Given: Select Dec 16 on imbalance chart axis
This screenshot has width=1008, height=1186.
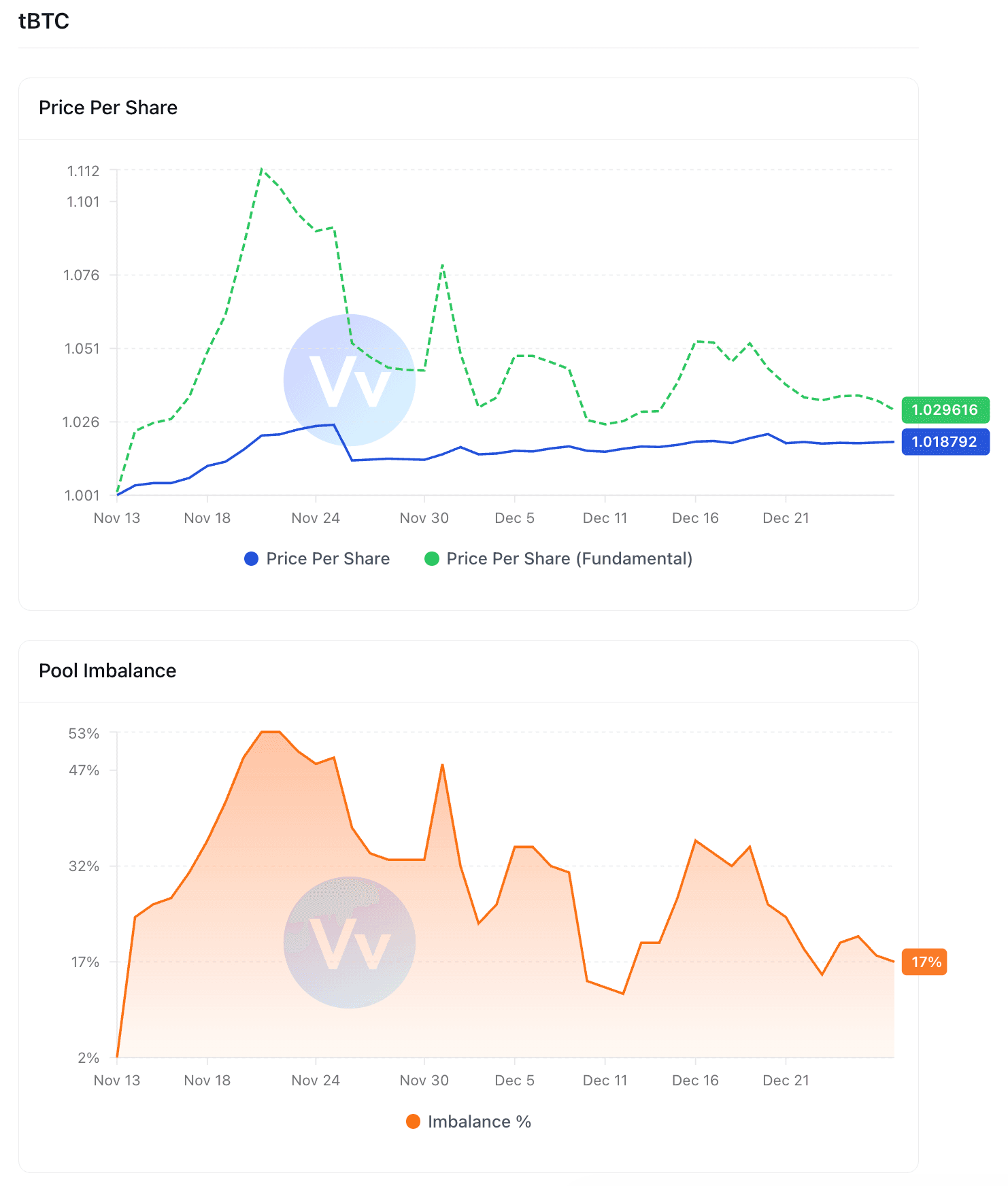Looking at the screenshot, I should [695, 1081].
